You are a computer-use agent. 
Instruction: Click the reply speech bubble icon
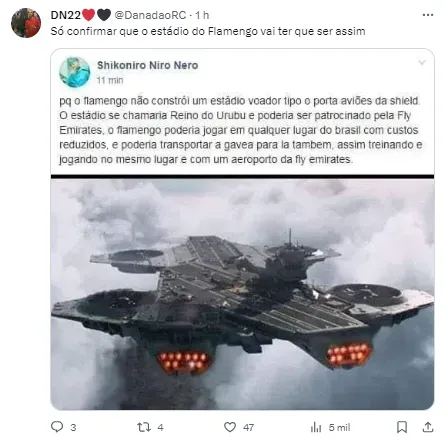[57, 427]
